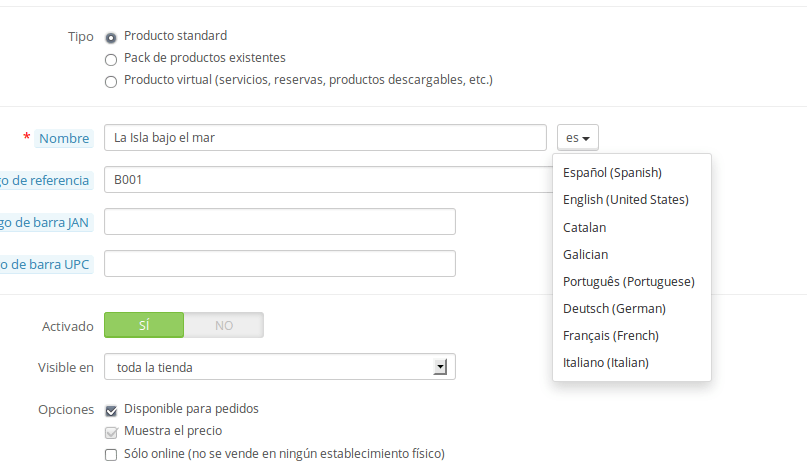Focus the barcode UPC input field
Viewport: 807px width, 467px height.
click(x=279, y=264)
